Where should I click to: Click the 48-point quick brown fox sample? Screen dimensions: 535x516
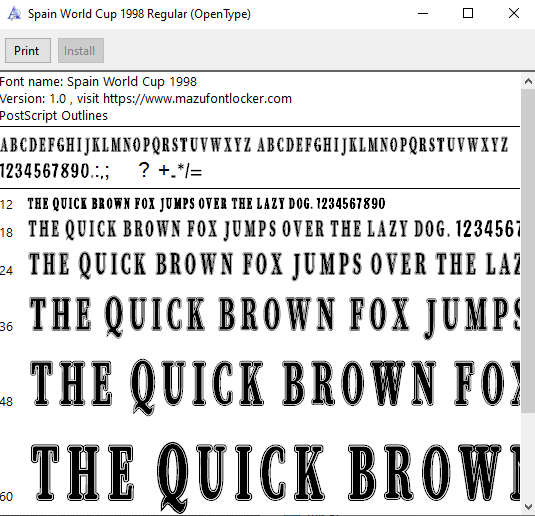click(275, 386)
